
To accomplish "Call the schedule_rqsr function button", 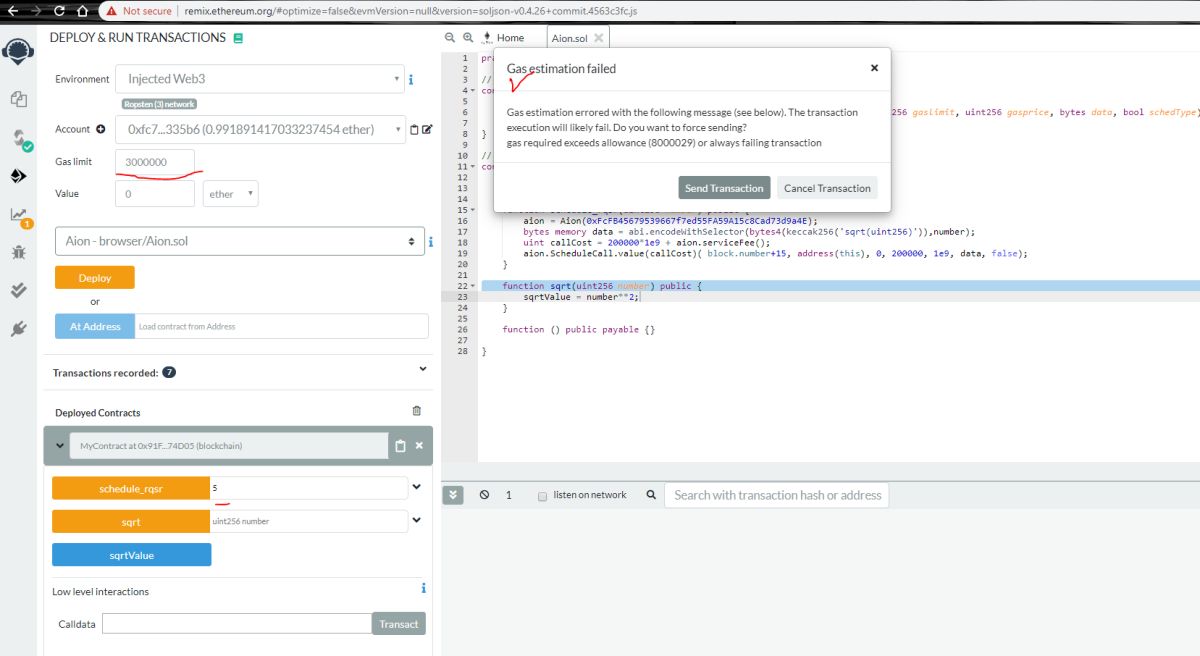I will (131, 488).
